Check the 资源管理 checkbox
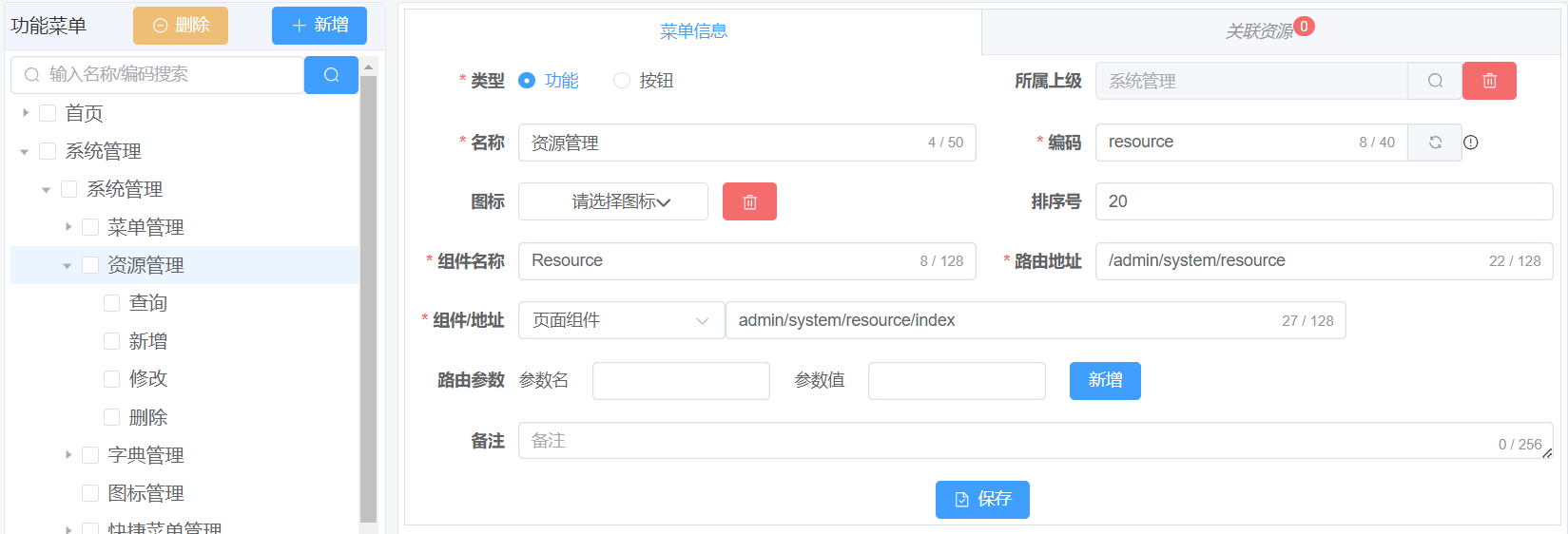 90,265
